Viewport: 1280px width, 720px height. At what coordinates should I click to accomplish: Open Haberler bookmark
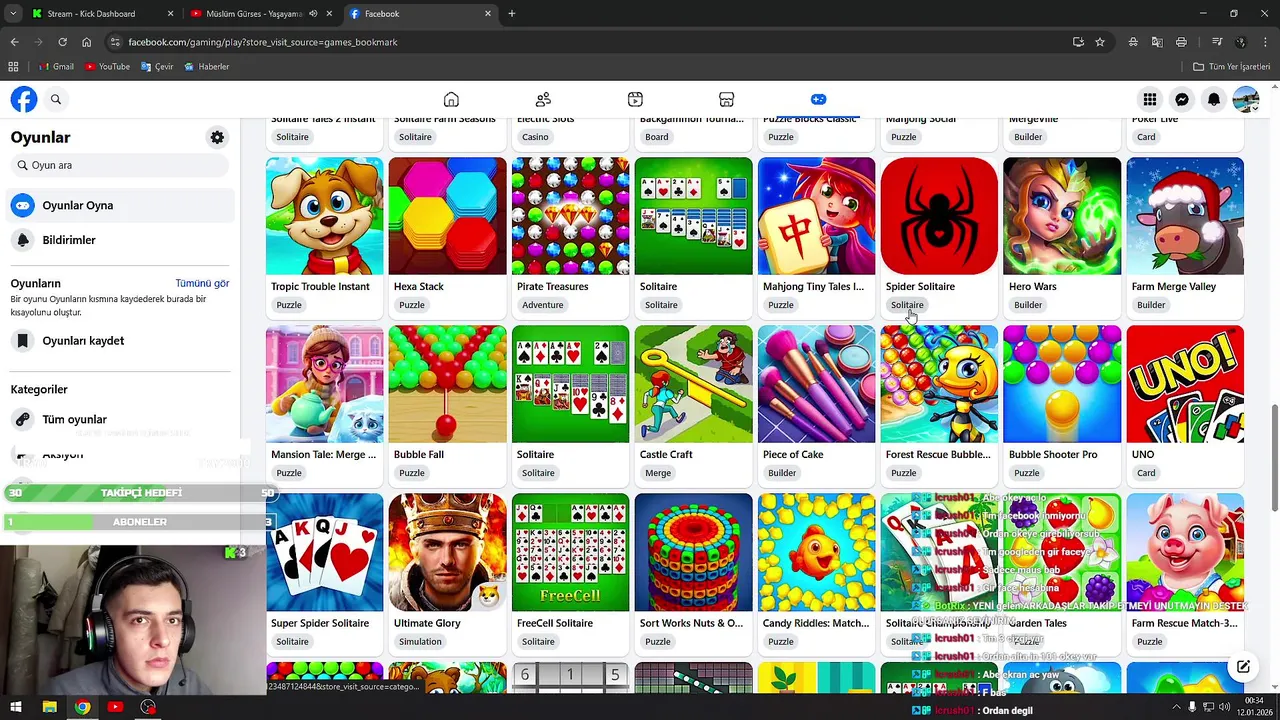[x=207, y=67]
